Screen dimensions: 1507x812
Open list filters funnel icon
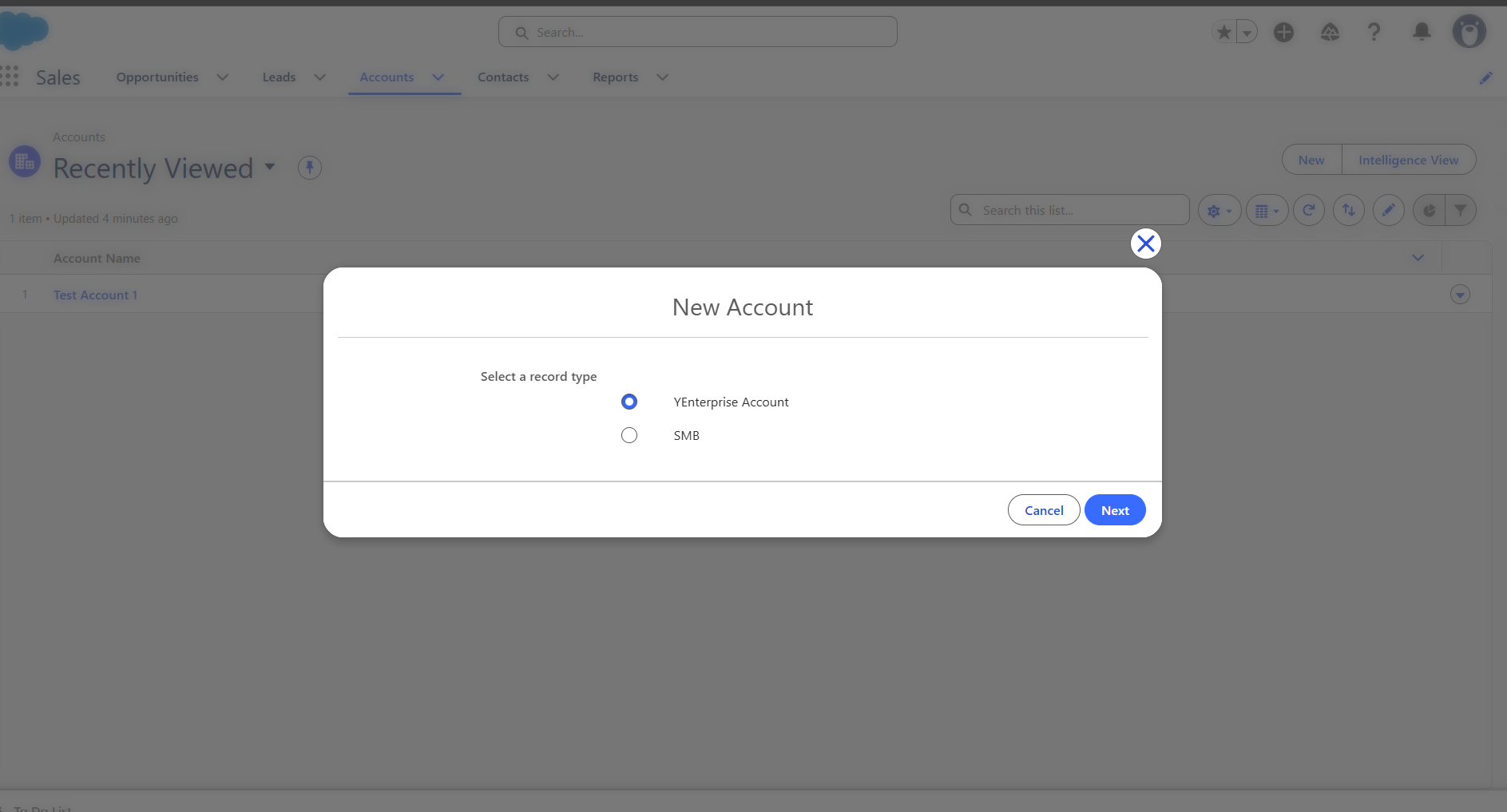point(1461,211)
